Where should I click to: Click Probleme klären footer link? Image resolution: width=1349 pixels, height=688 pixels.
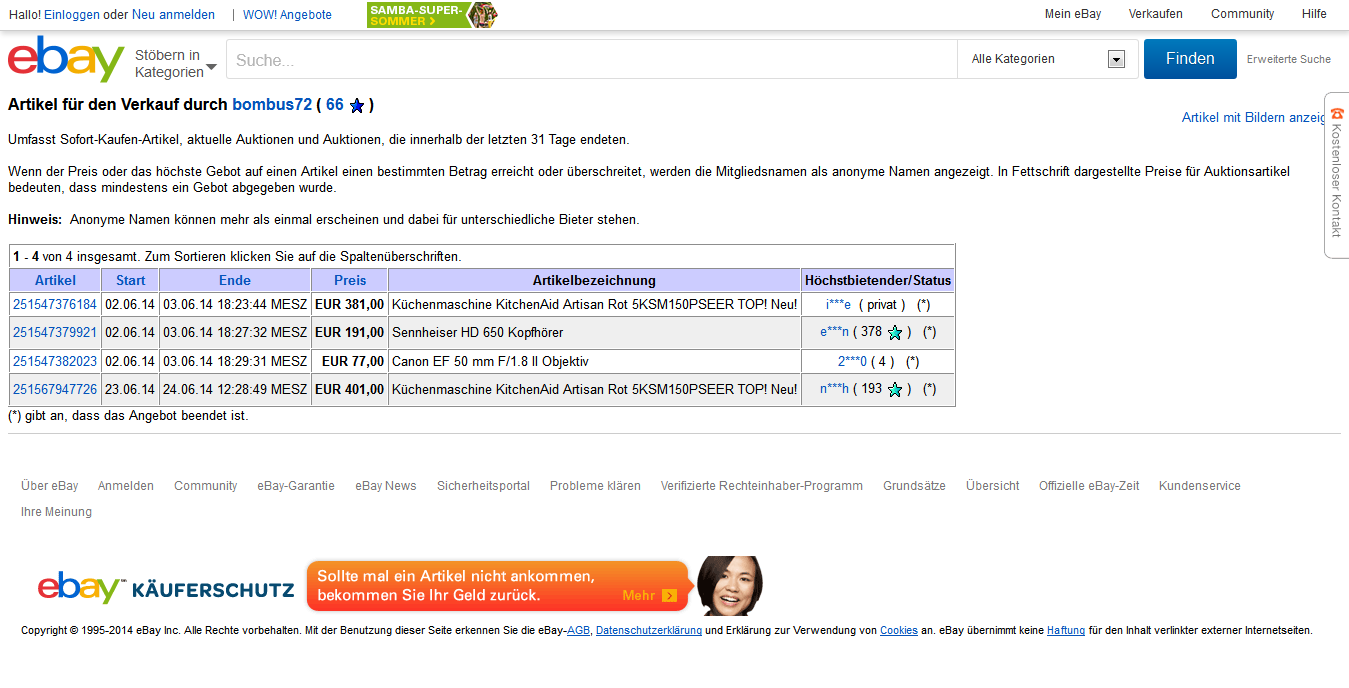tap(595, 486)
